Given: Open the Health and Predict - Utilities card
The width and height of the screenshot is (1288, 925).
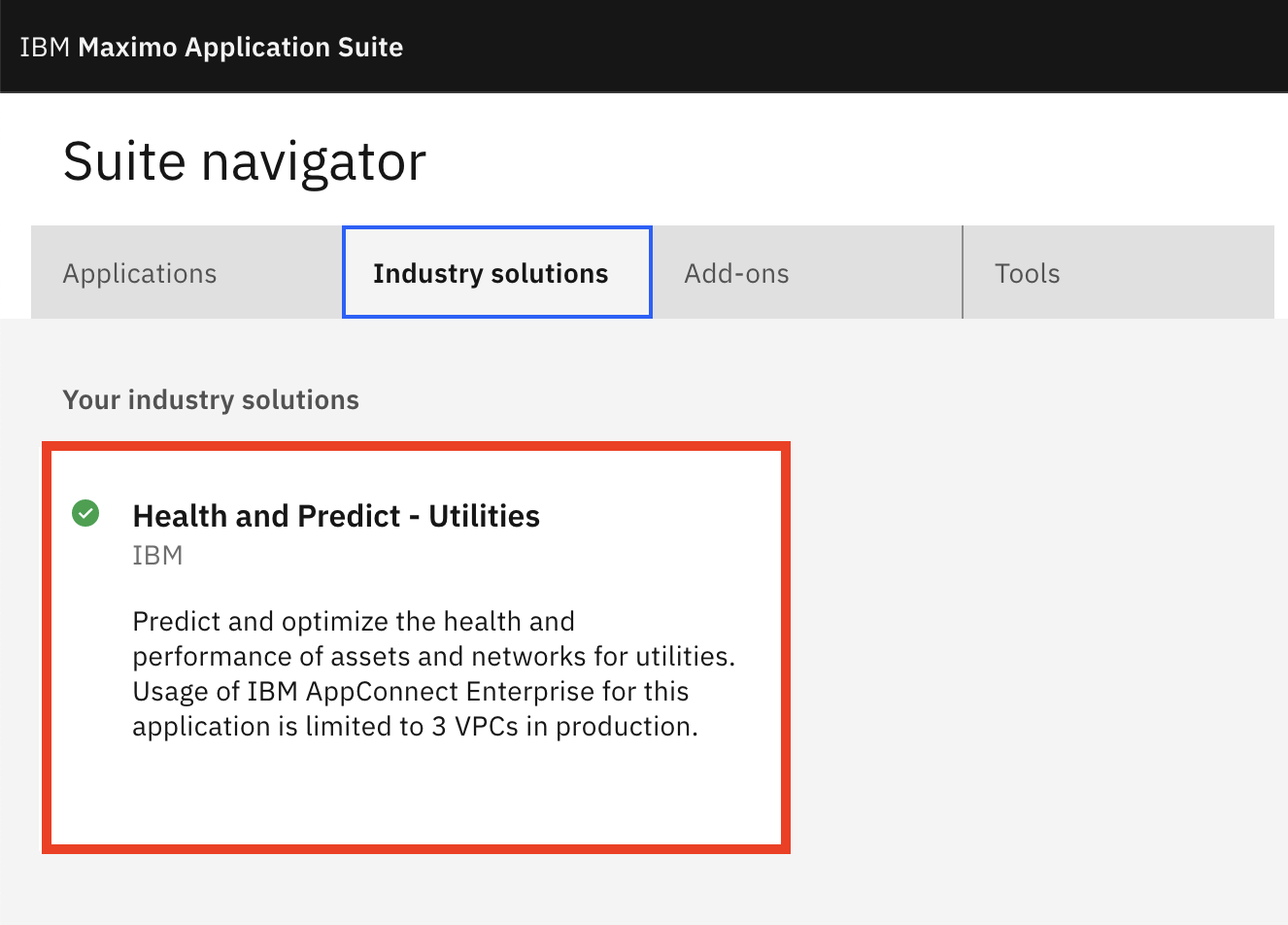Looking at the screenshot, I should click(x=416, y=648).
